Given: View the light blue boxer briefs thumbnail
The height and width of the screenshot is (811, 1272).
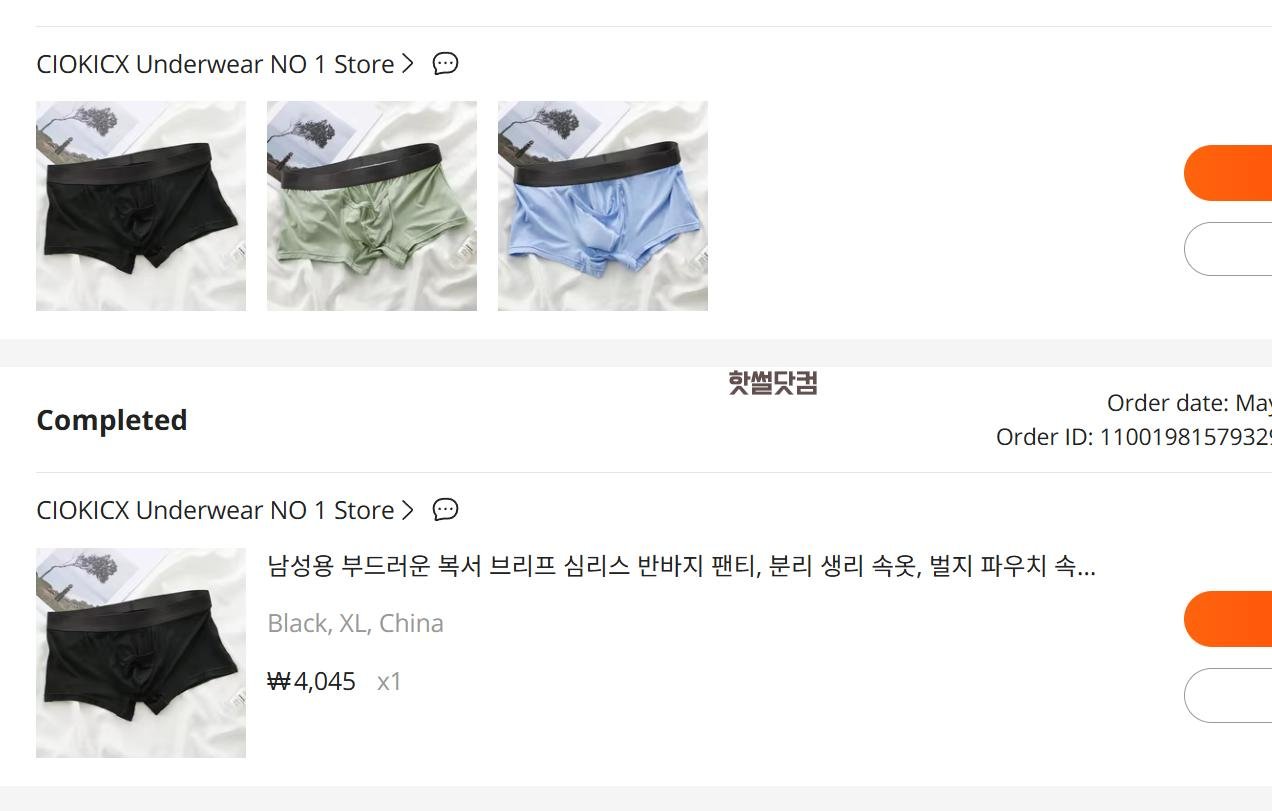Looking at the screenshot, I should point(603,206).
